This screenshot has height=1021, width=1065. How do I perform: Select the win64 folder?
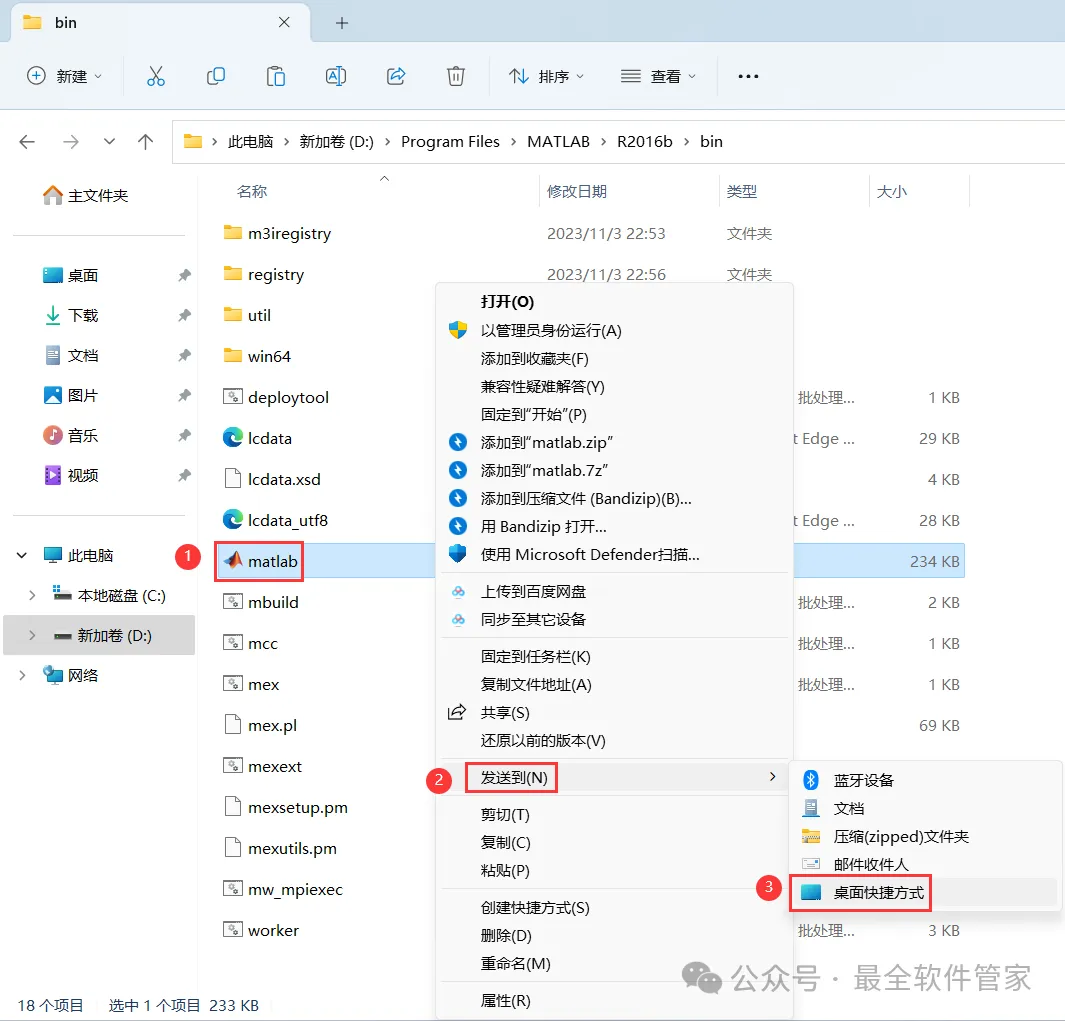(x=257, y=357)
